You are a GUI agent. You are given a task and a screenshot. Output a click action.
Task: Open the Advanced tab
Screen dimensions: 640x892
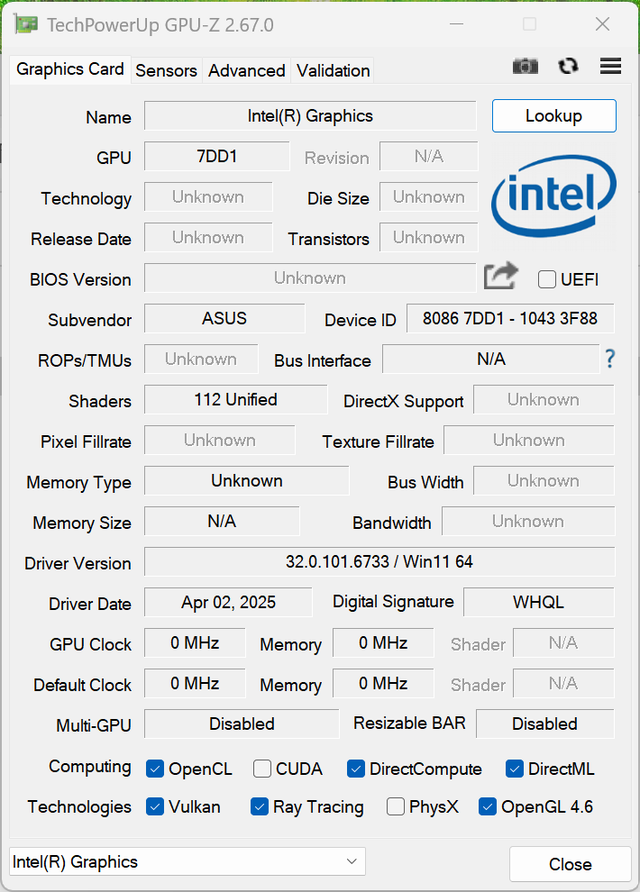[x=246, y=71]
